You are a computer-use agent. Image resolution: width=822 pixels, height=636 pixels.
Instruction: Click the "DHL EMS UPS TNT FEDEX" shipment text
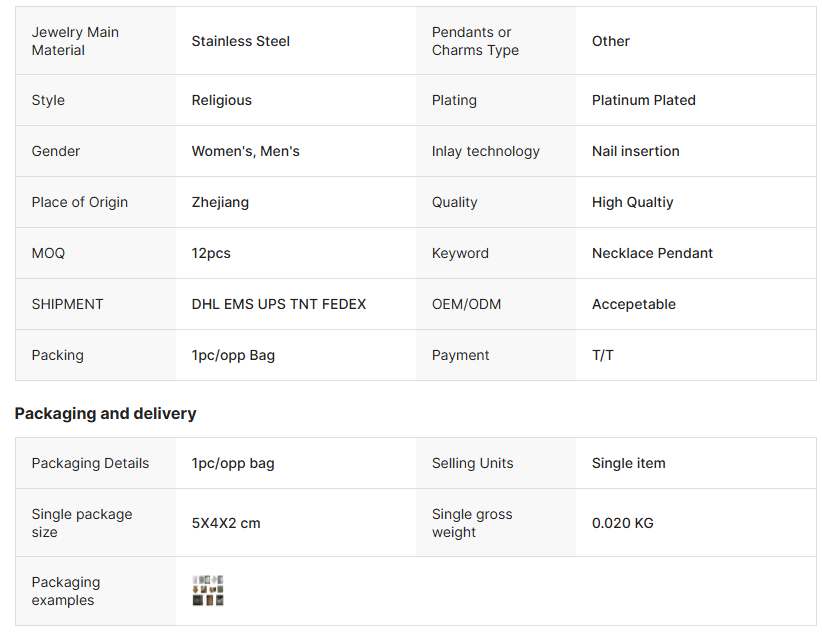(279, 304)
